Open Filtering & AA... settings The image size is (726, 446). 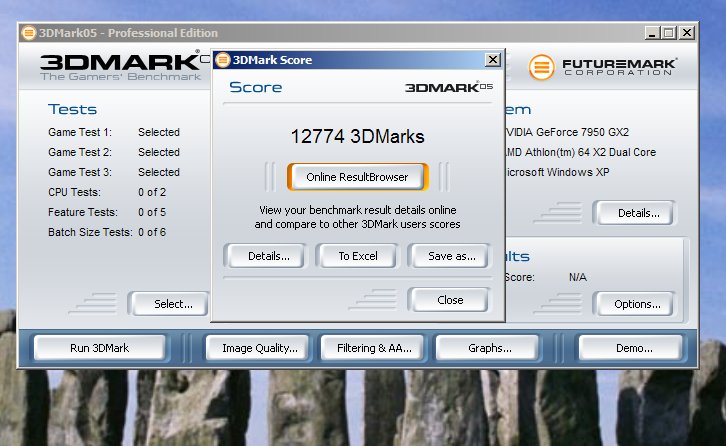click(x=373, y=348)
